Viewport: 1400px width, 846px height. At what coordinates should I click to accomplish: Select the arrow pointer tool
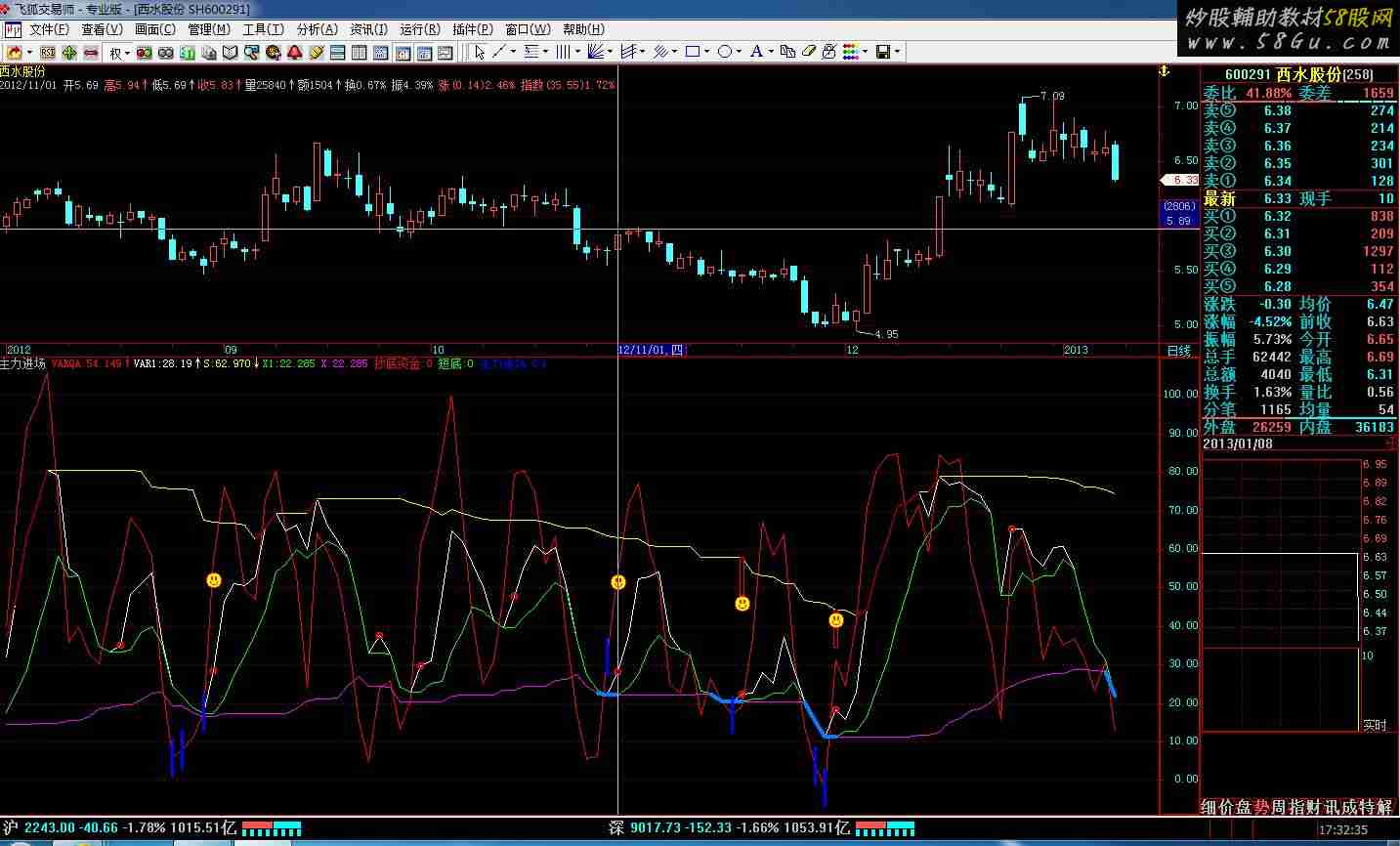(x=480, y=52)
